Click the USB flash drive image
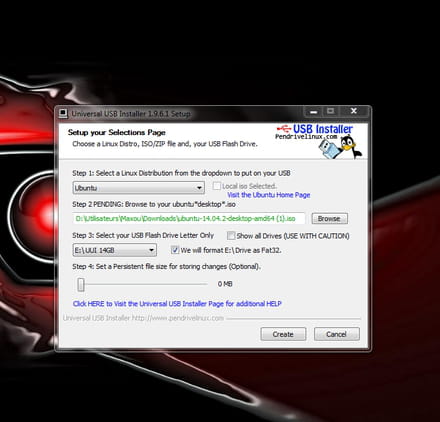 point(329,149)
